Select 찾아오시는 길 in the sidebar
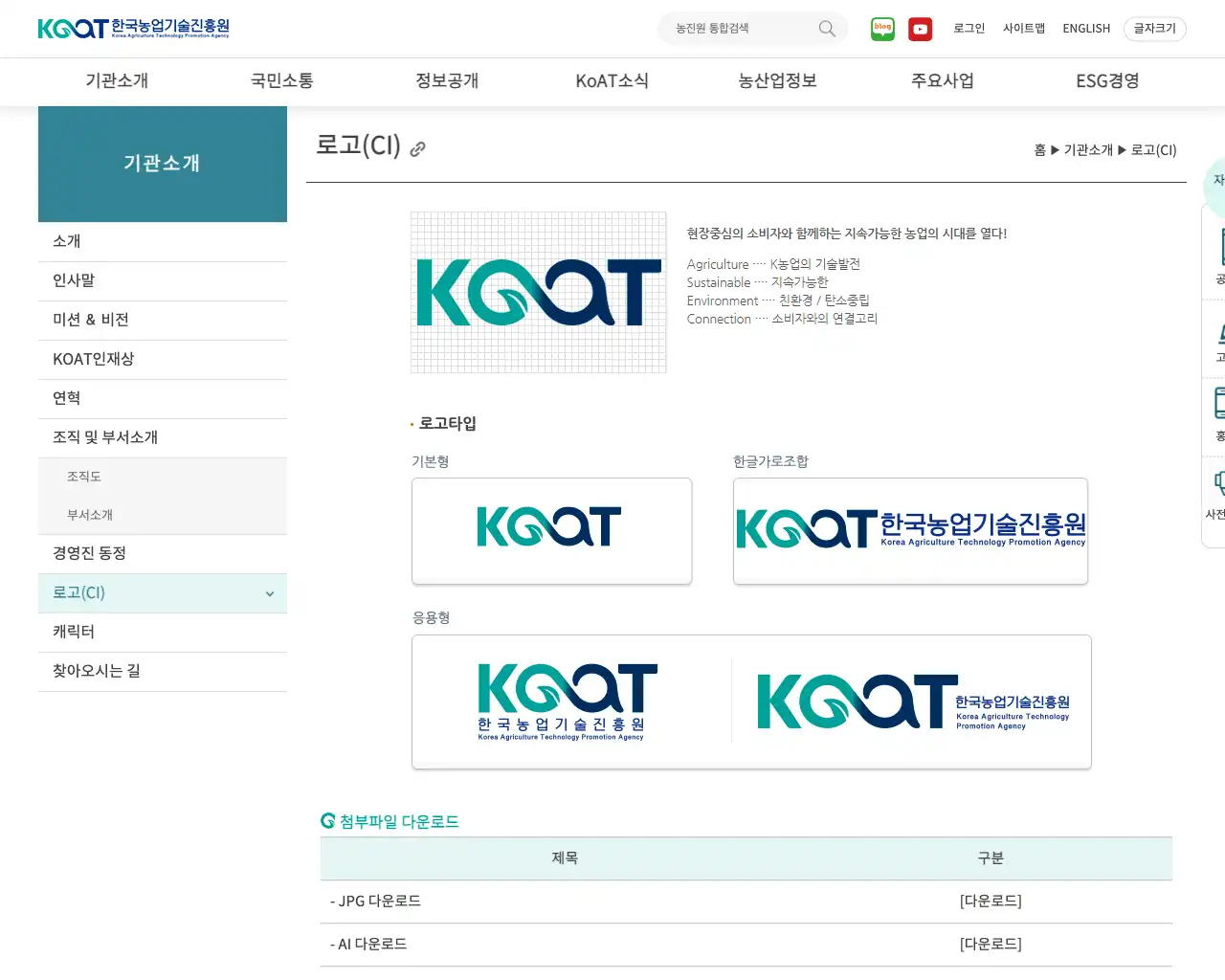Viewport: 1225px width, 980px height. [x=163, y=671]
